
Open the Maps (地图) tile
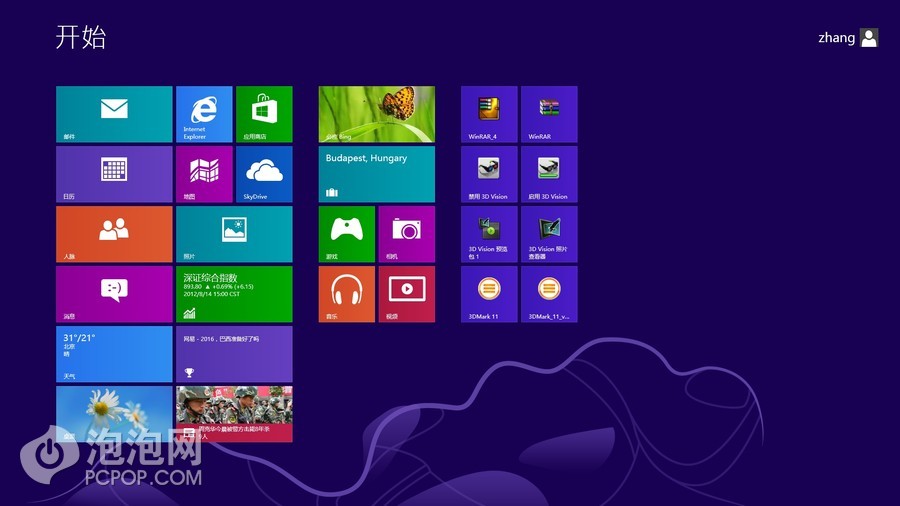[204, 174]
